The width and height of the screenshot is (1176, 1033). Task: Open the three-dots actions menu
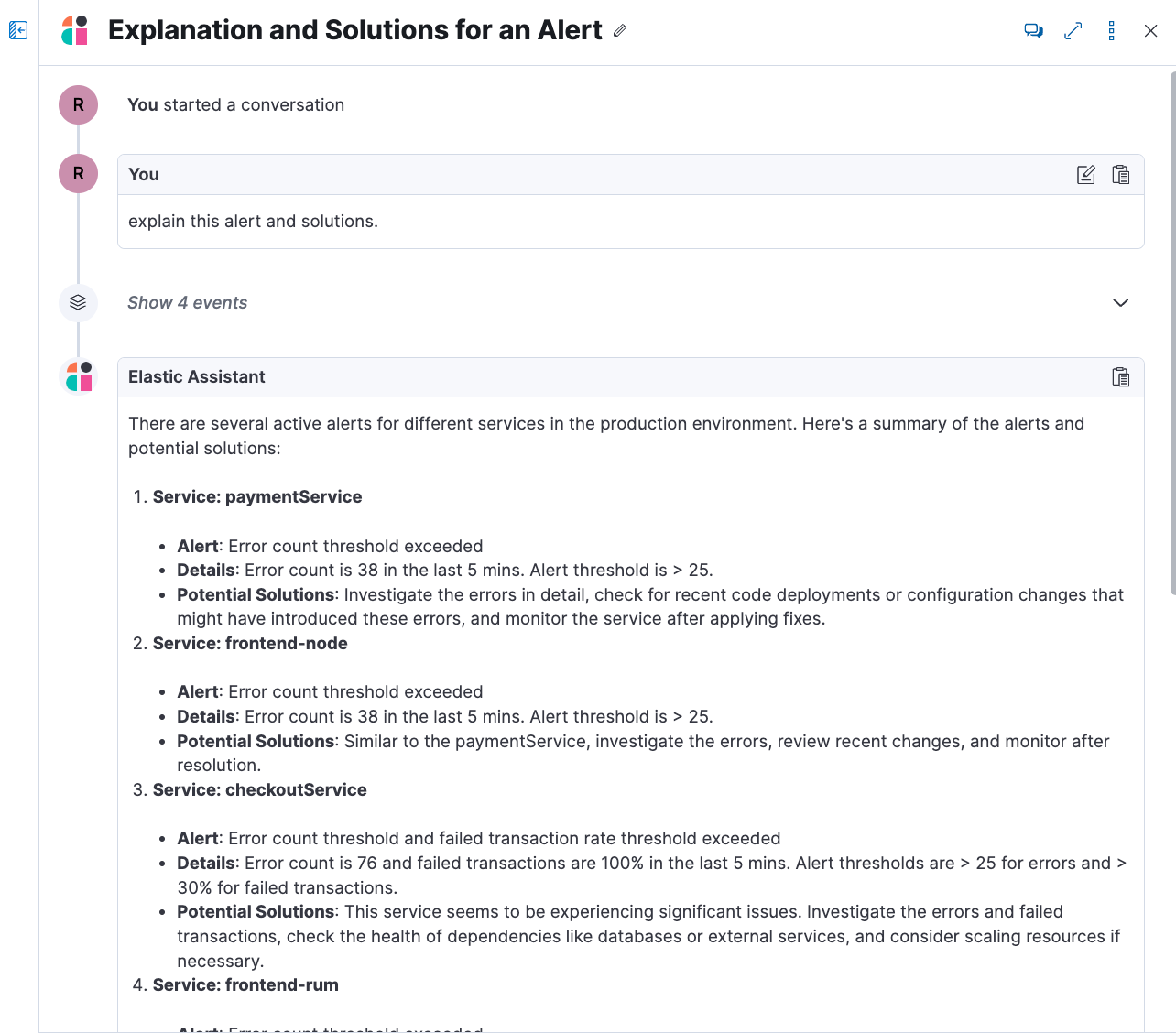(1111, 31)
